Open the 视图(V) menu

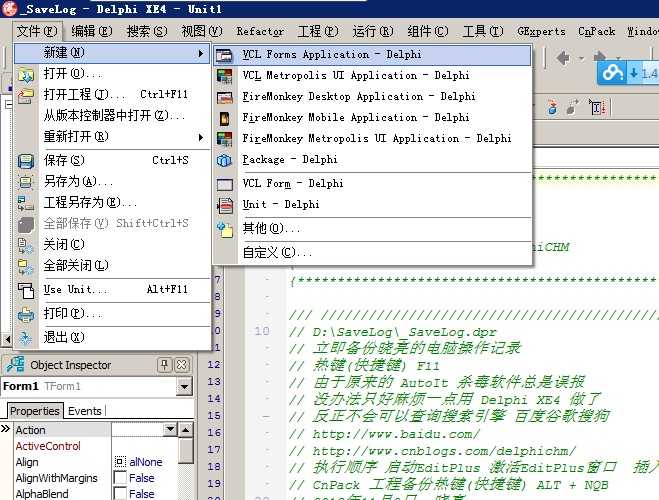point(202,31)
